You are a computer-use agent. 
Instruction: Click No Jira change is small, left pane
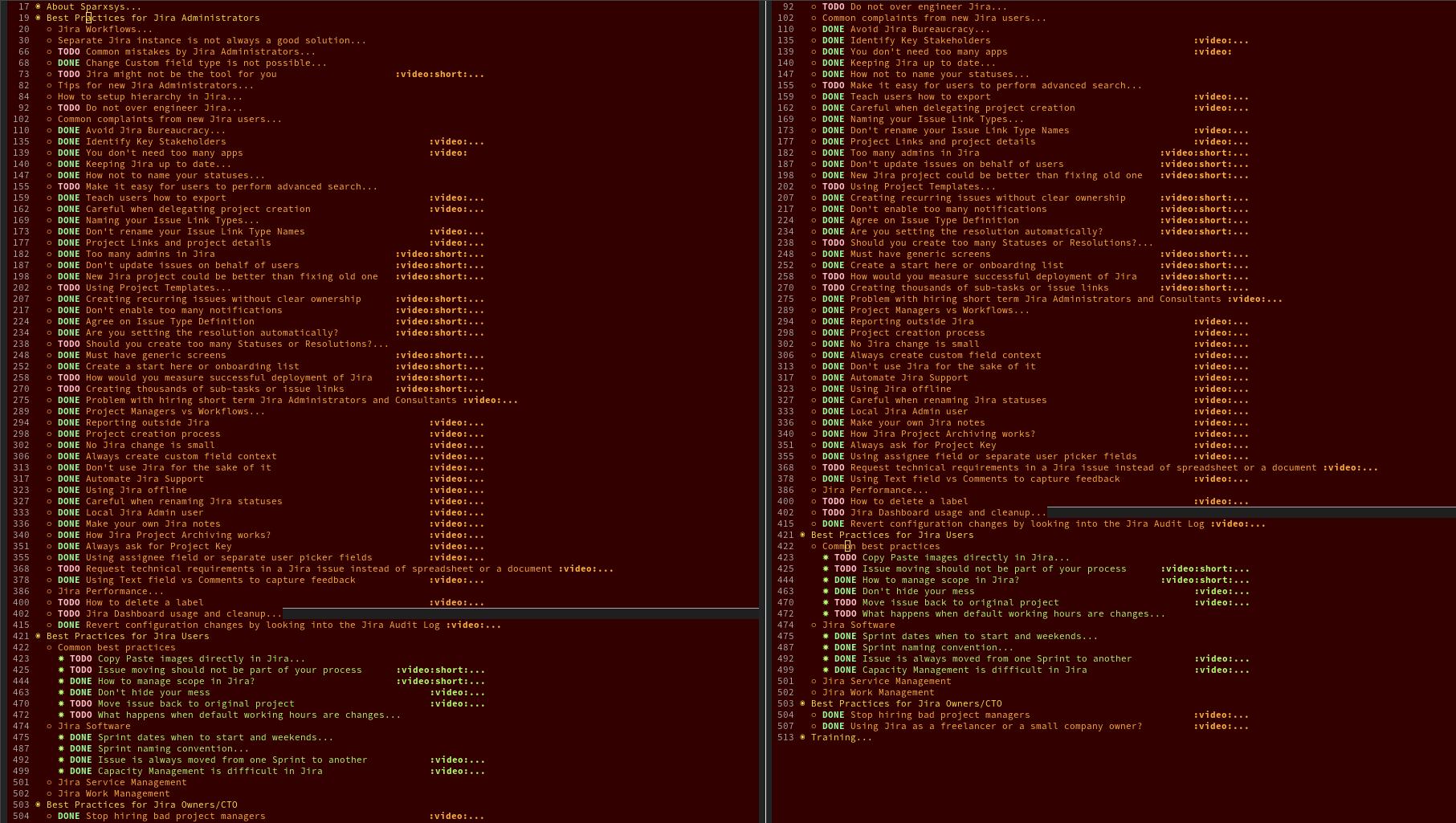coord(150,445)
